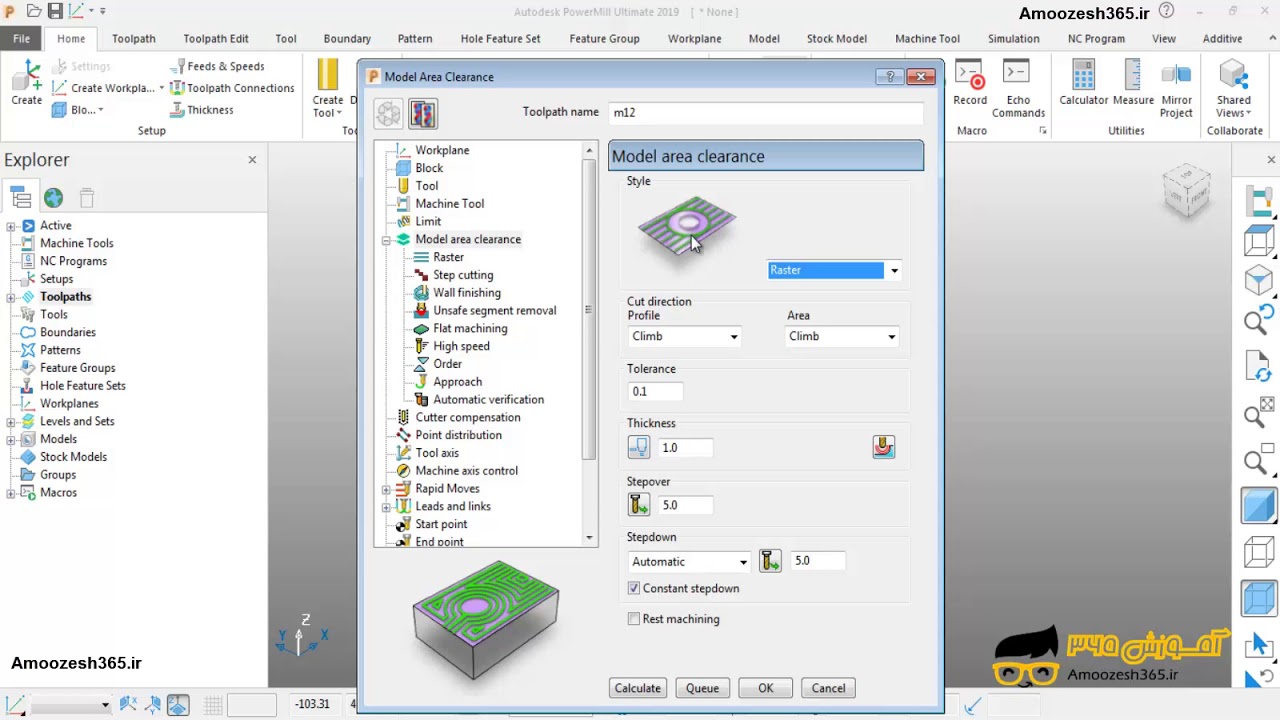1280x720 pixels.
Task: Click the Queue button
Action: click(702, 688)
